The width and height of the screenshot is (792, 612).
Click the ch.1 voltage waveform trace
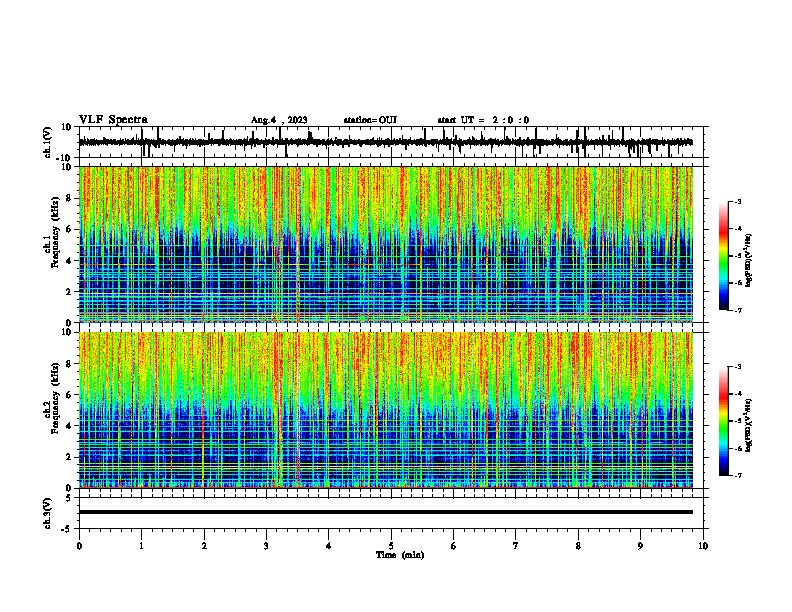(x=385, y=143)
